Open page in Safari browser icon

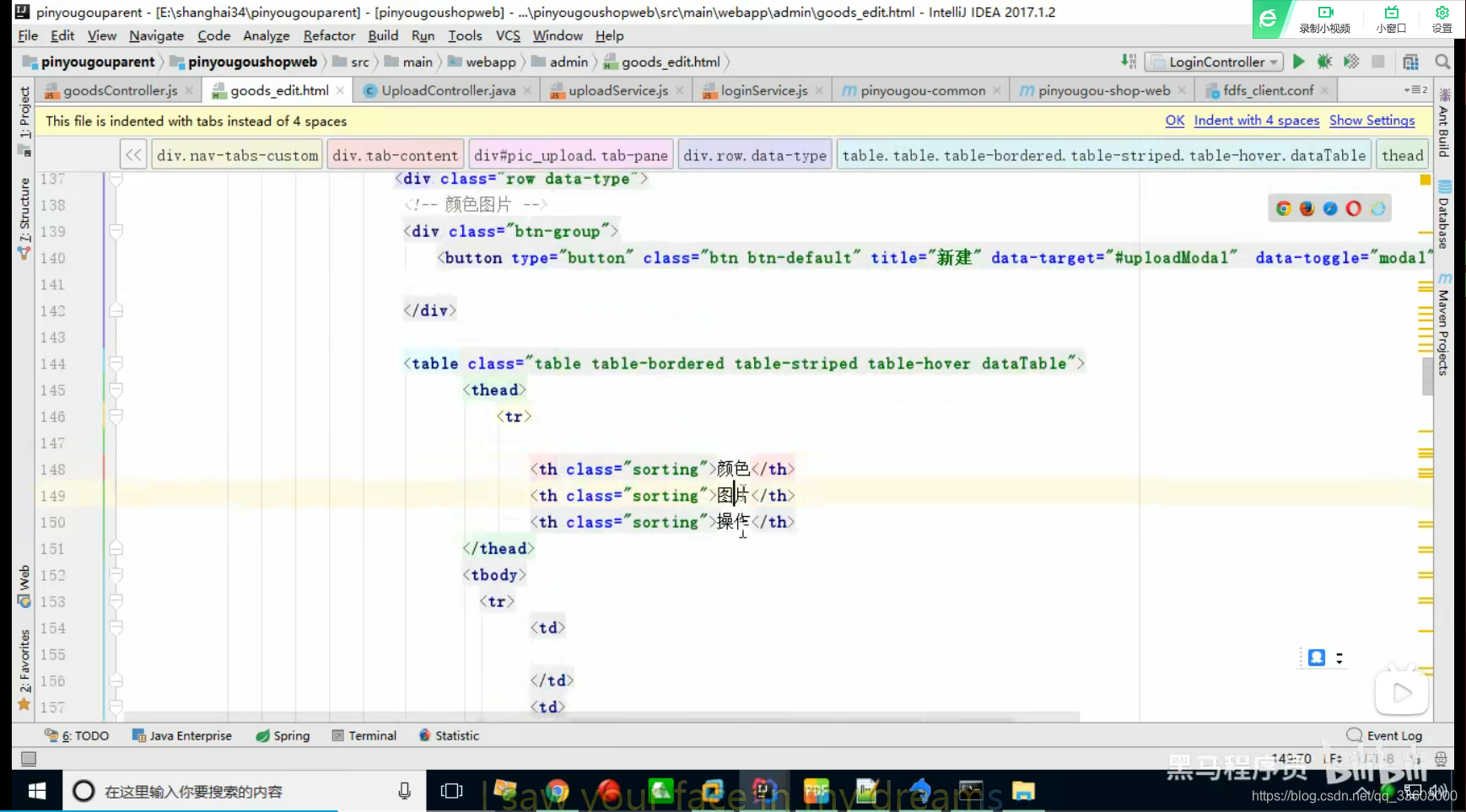click(x=1330, y=208)
